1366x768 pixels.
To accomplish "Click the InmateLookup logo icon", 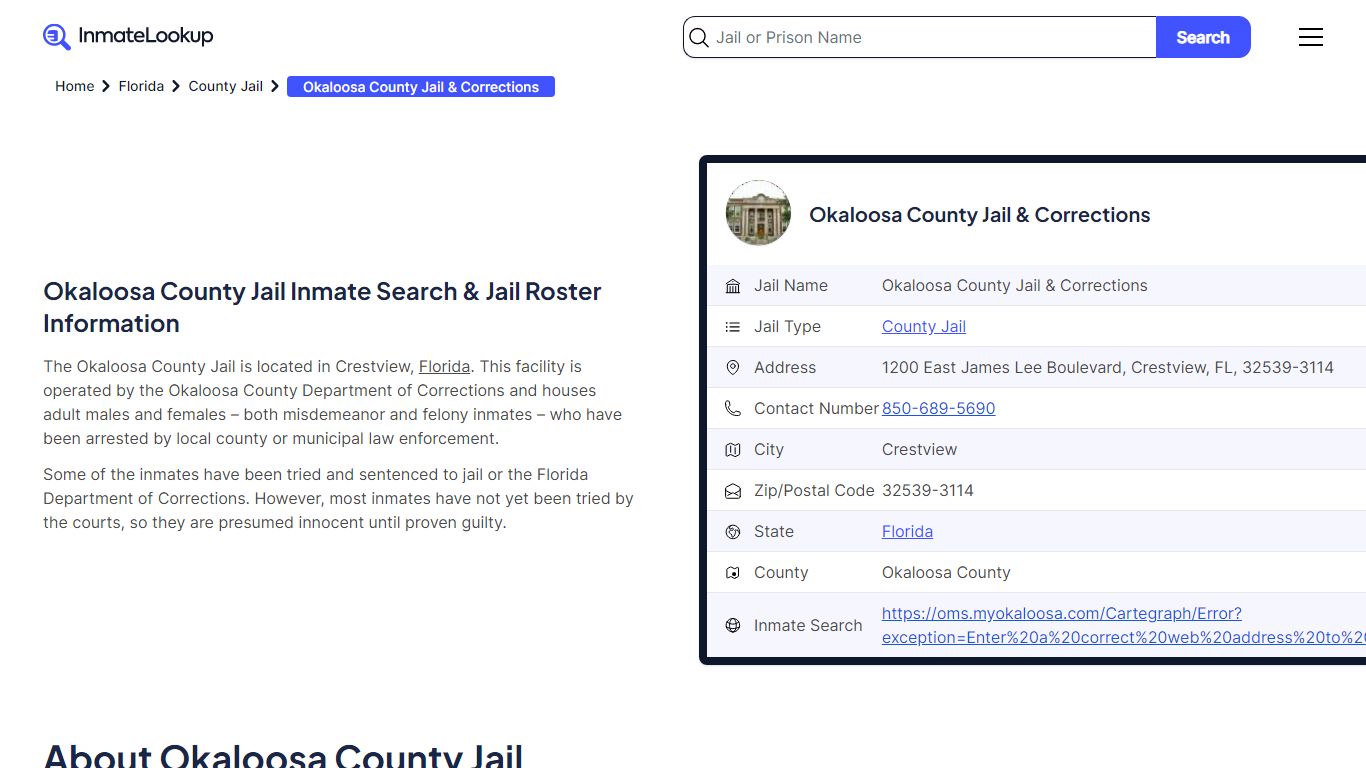I will (x=57, y=37).
